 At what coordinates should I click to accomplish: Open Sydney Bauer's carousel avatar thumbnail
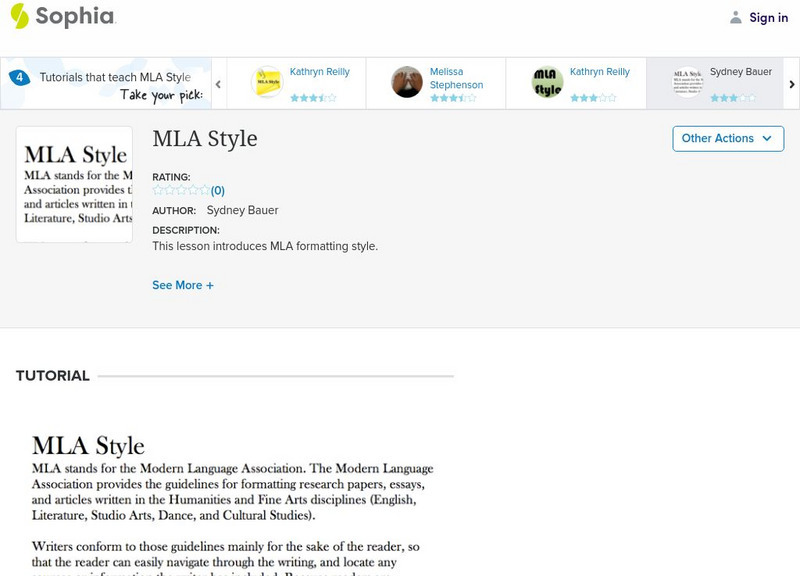687,82
